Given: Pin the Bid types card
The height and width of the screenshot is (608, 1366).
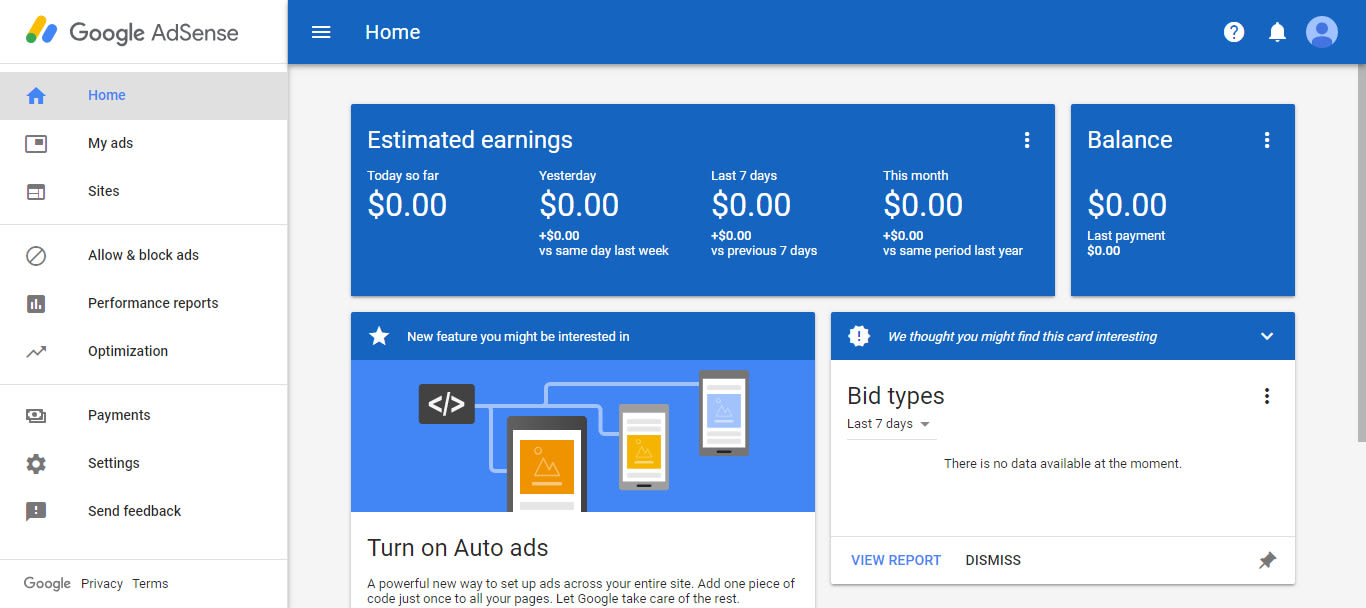Looking at the screenshot, I should click(x=1267, y=561).
